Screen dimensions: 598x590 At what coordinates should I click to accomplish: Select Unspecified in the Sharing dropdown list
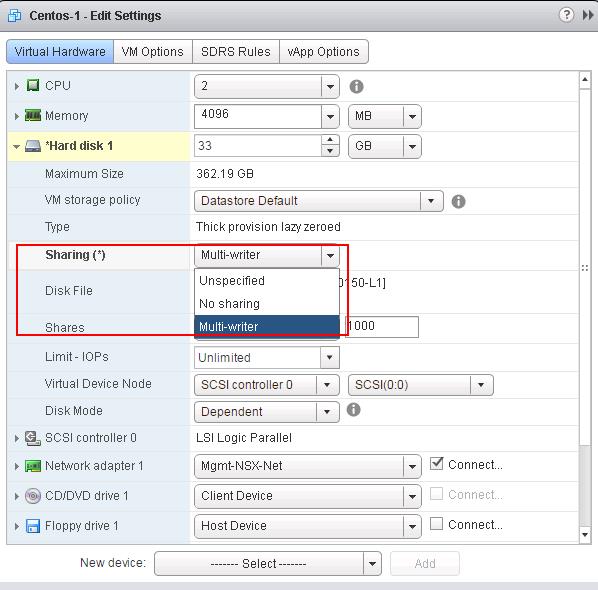267,281
